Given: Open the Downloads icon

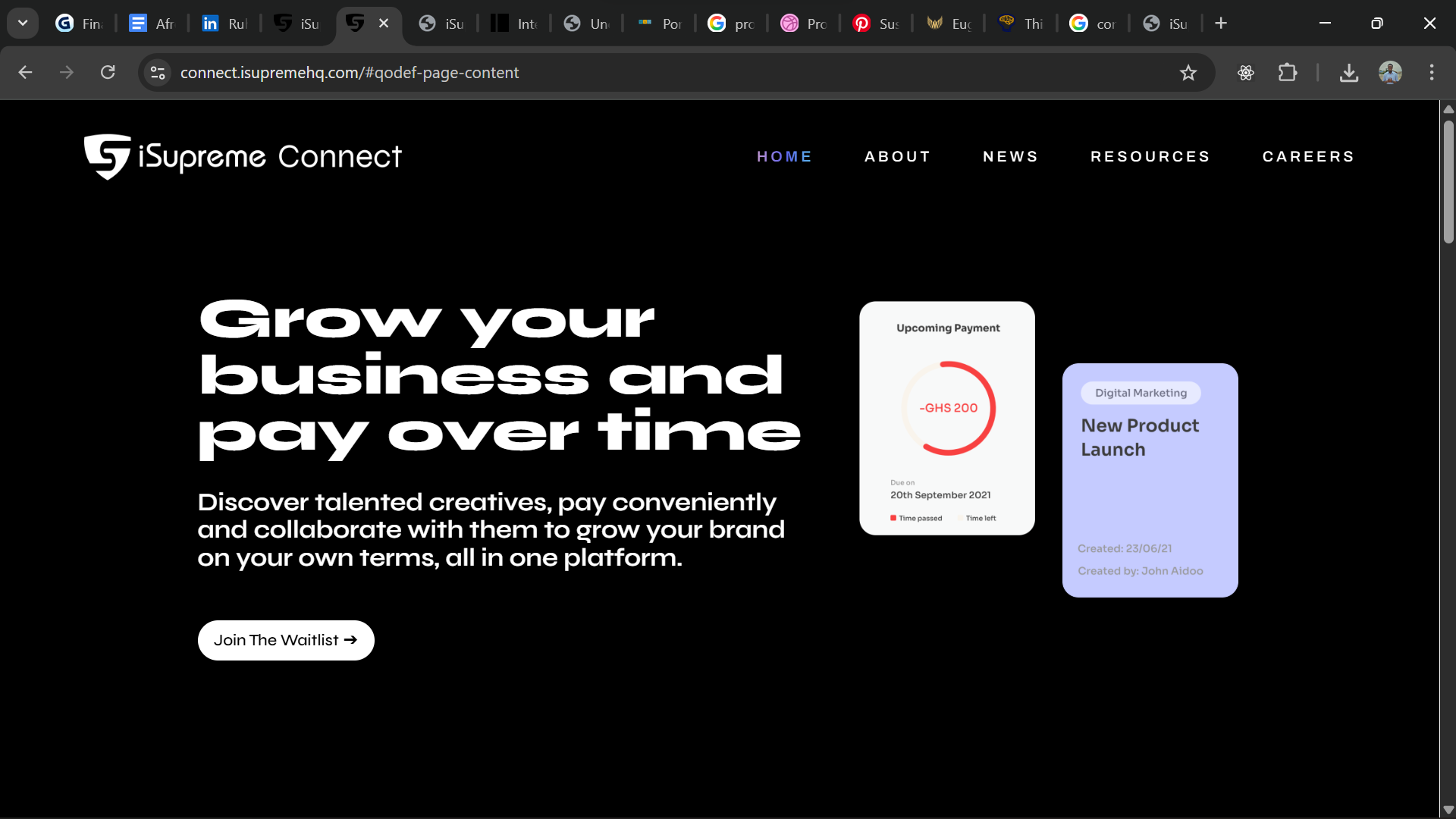Looking at the screenshot, I should coord(1349,73).
